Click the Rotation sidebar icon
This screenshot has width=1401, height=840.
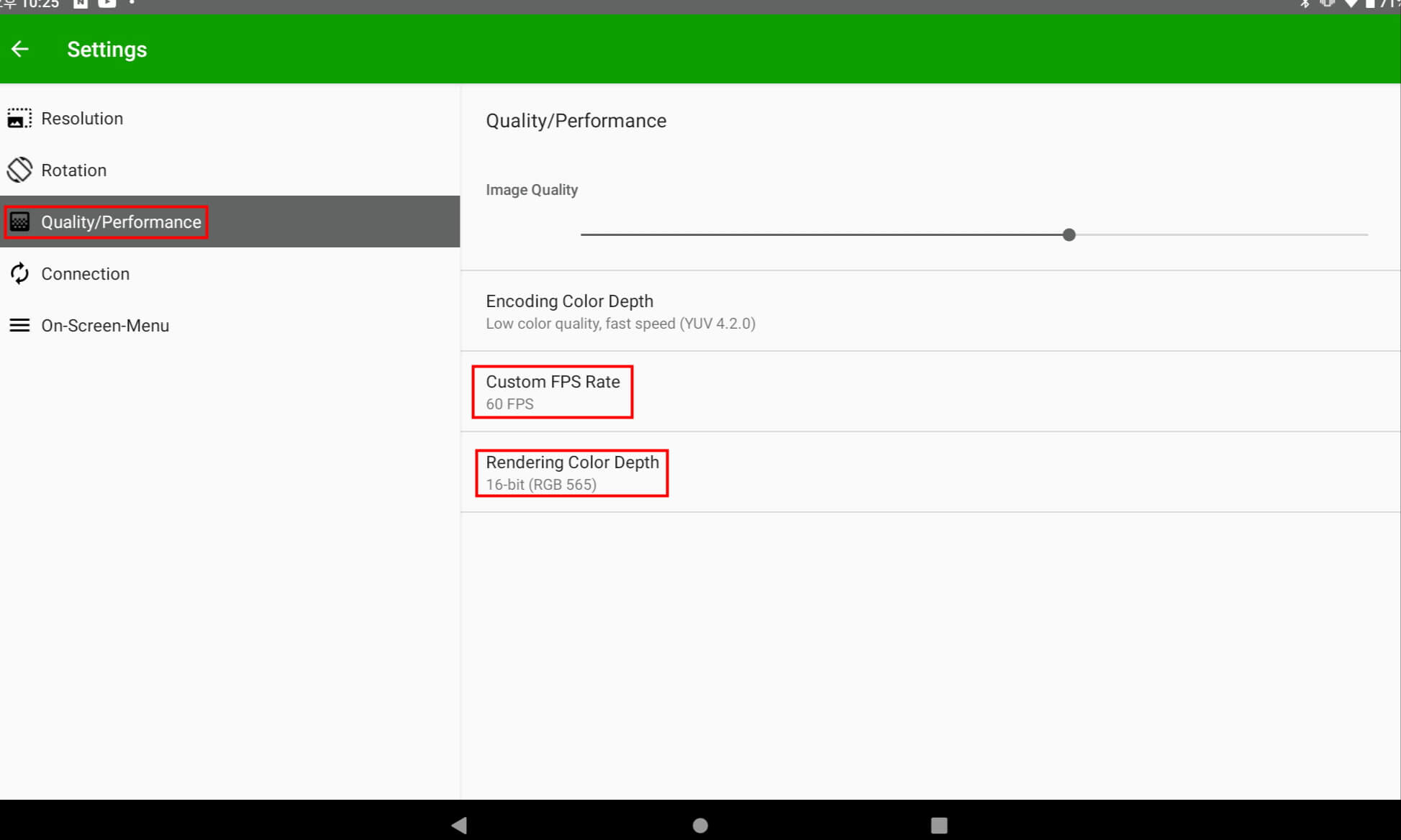[x=19, y=170]
